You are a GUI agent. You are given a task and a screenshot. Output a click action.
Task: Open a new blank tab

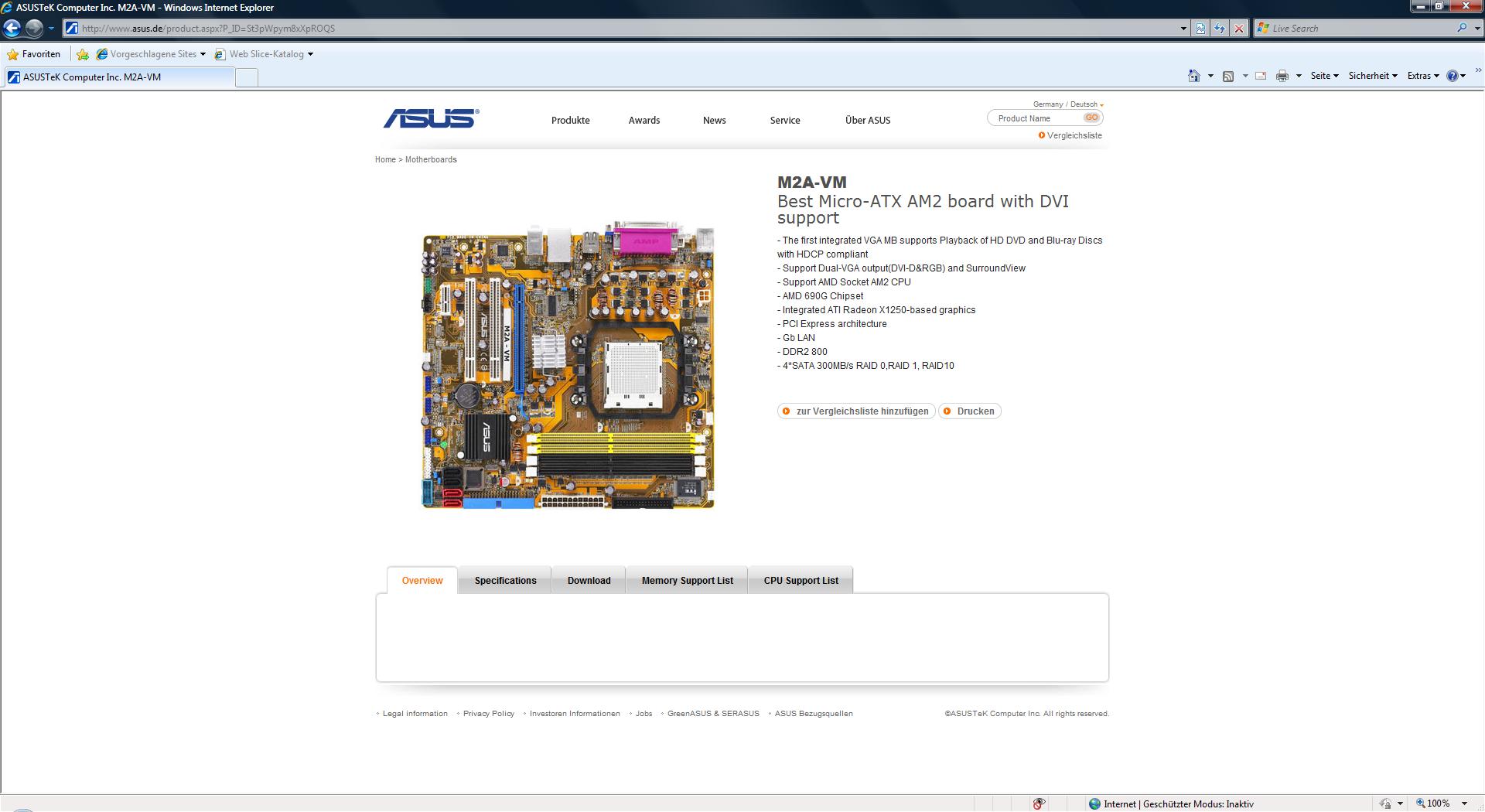[246, 77]
